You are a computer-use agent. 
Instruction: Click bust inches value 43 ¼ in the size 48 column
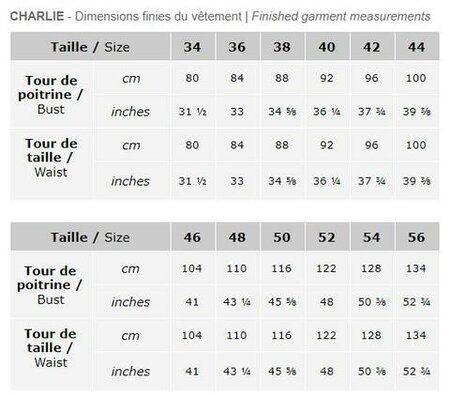[x=237, y=302]
